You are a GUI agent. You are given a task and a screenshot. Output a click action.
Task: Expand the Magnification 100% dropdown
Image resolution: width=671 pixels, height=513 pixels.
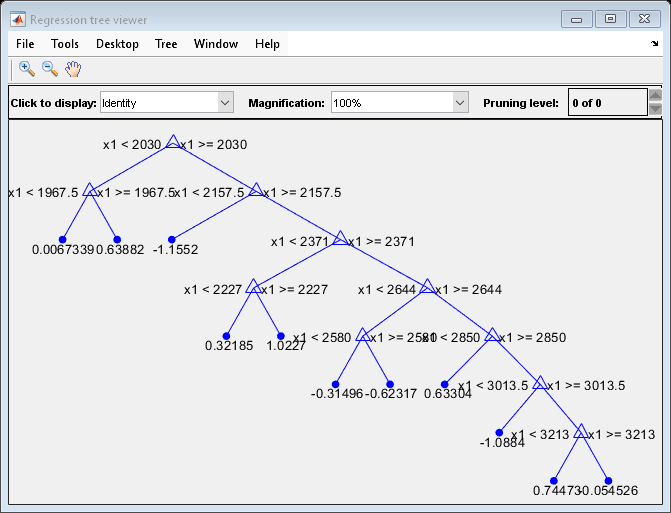pos(459,103)
